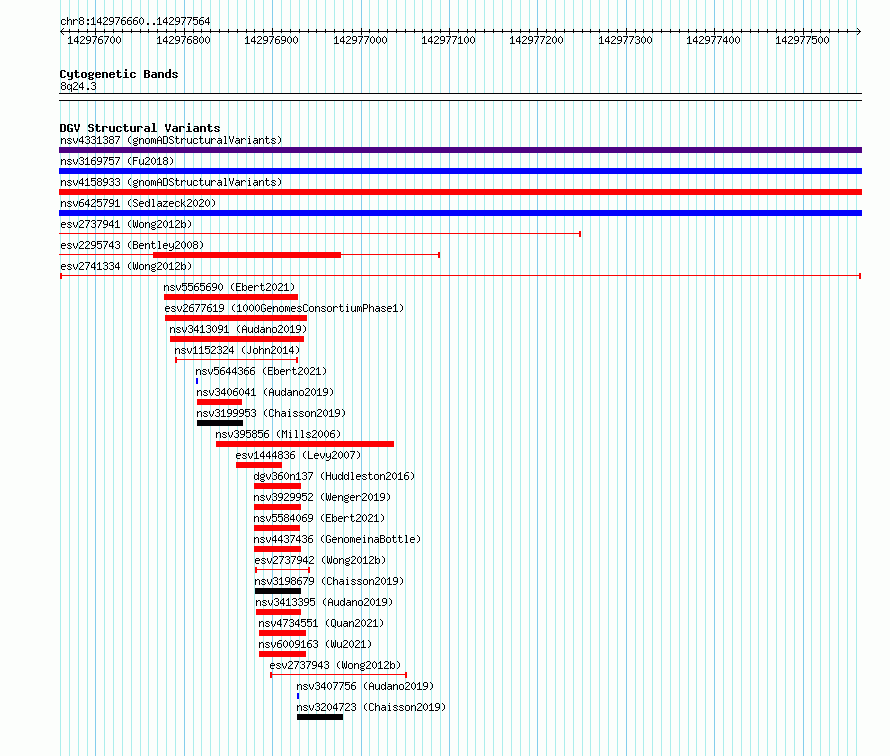Select the red bar under nsv4158933
This screenshot has width=890, height=756.
coord(460,192)
